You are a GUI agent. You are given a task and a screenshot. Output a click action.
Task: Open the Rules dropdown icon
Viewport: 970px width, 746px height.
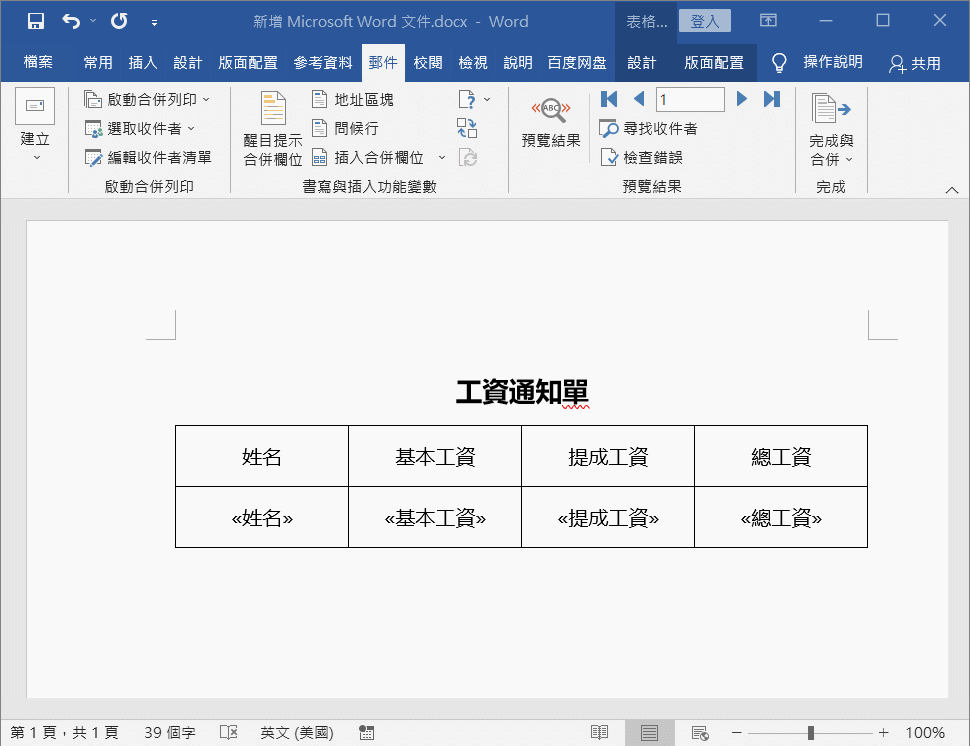pyautogui.click(x=474, y=99)
